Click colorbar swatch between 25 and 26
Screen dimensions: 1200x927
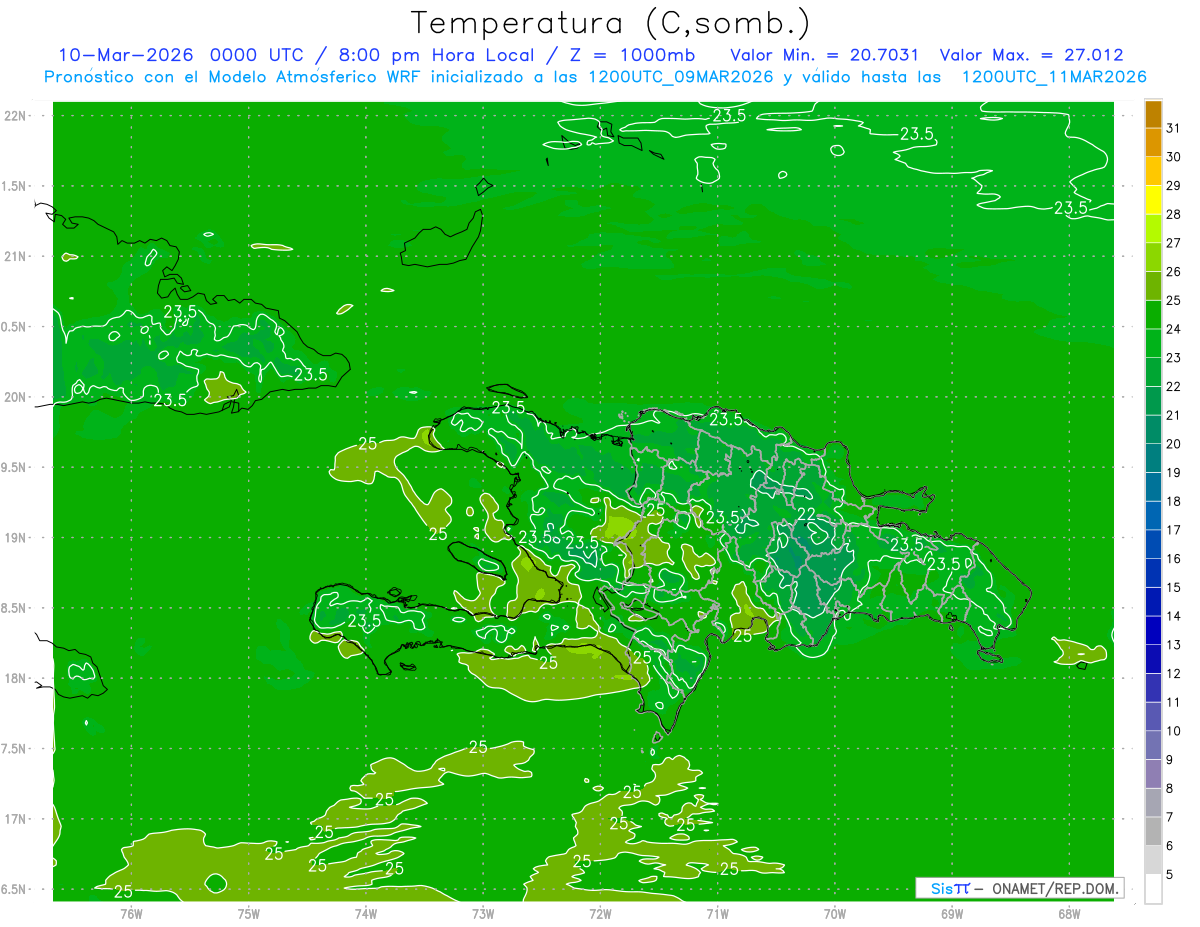[x=1153, y=286]
